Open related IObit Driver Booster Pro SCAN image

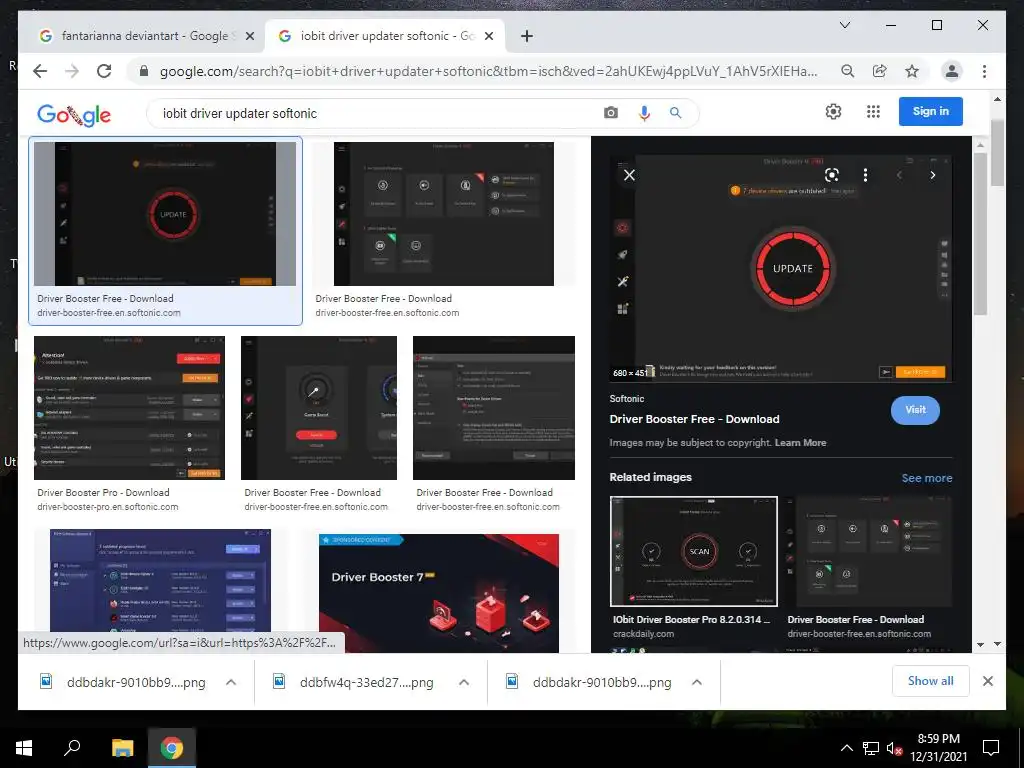(x=694, y=551)
